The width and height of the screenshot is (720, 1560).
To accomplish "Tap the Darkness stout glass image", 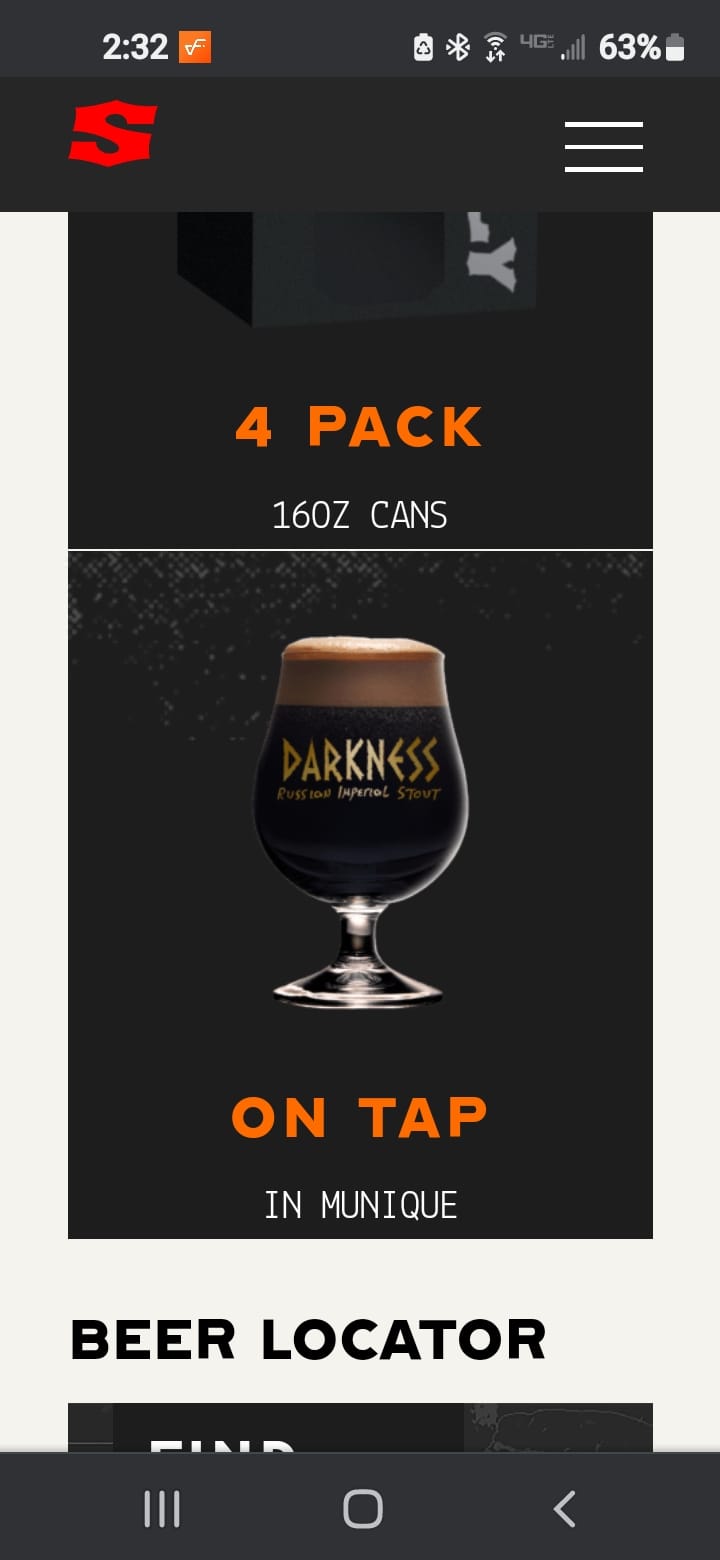I will pyautogui.click(x=359, y=820).
